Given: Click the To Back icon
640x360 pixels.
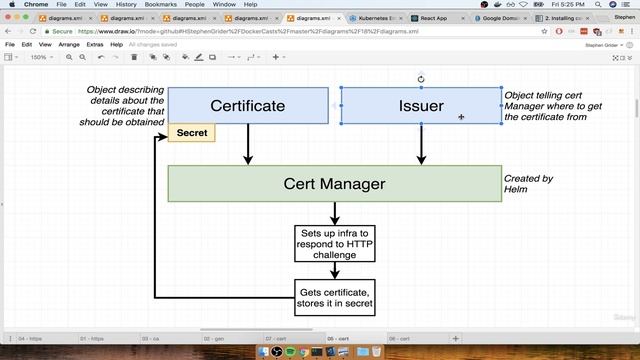Looking at the screenshot, I should coord(166,57).
